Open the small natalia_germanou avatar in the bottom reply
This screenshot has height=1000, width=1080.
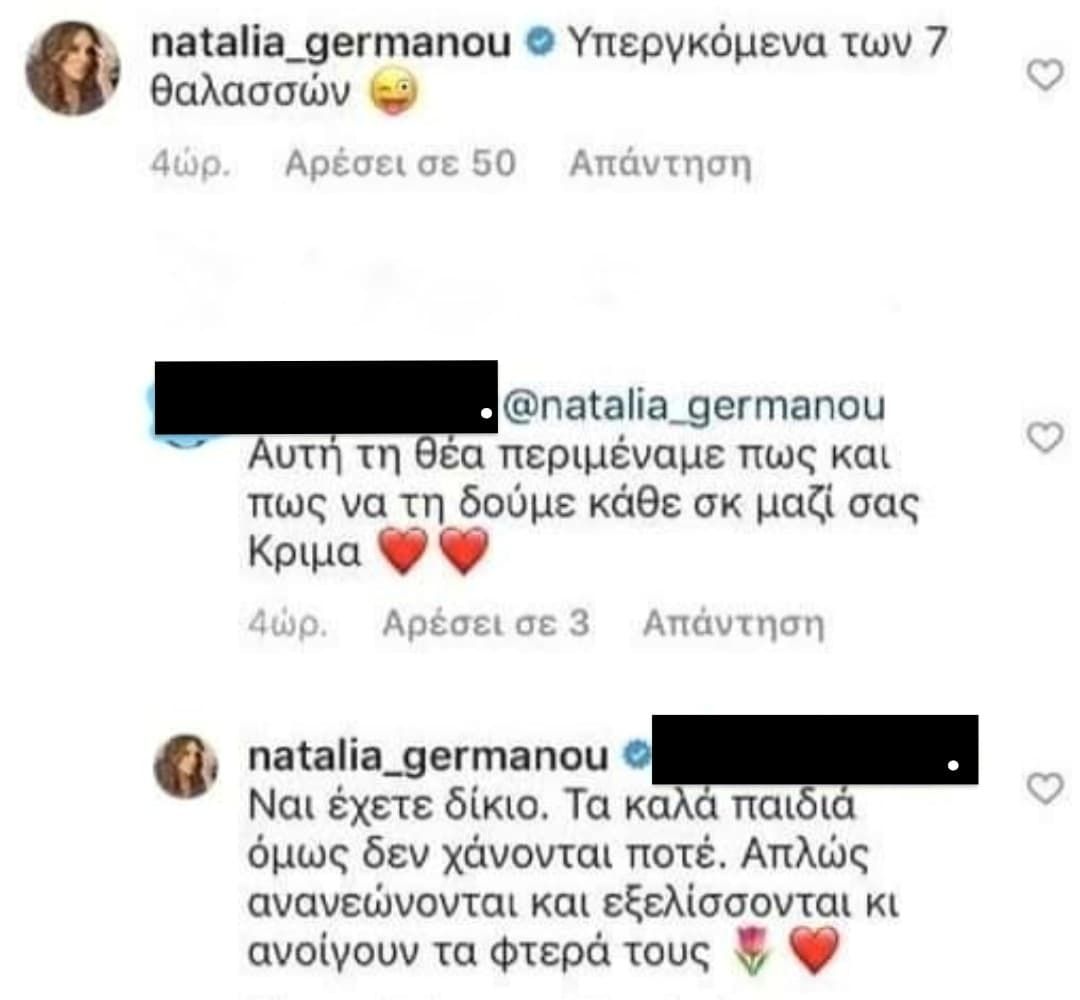[186, 766]
